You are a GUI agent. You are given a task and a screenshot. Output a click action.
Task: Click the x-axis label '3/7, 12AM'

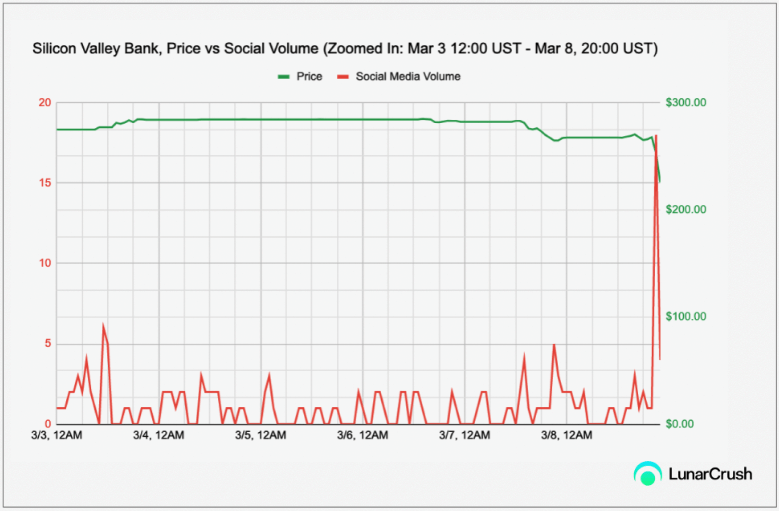pyautogui.click(x=465, y=435)
